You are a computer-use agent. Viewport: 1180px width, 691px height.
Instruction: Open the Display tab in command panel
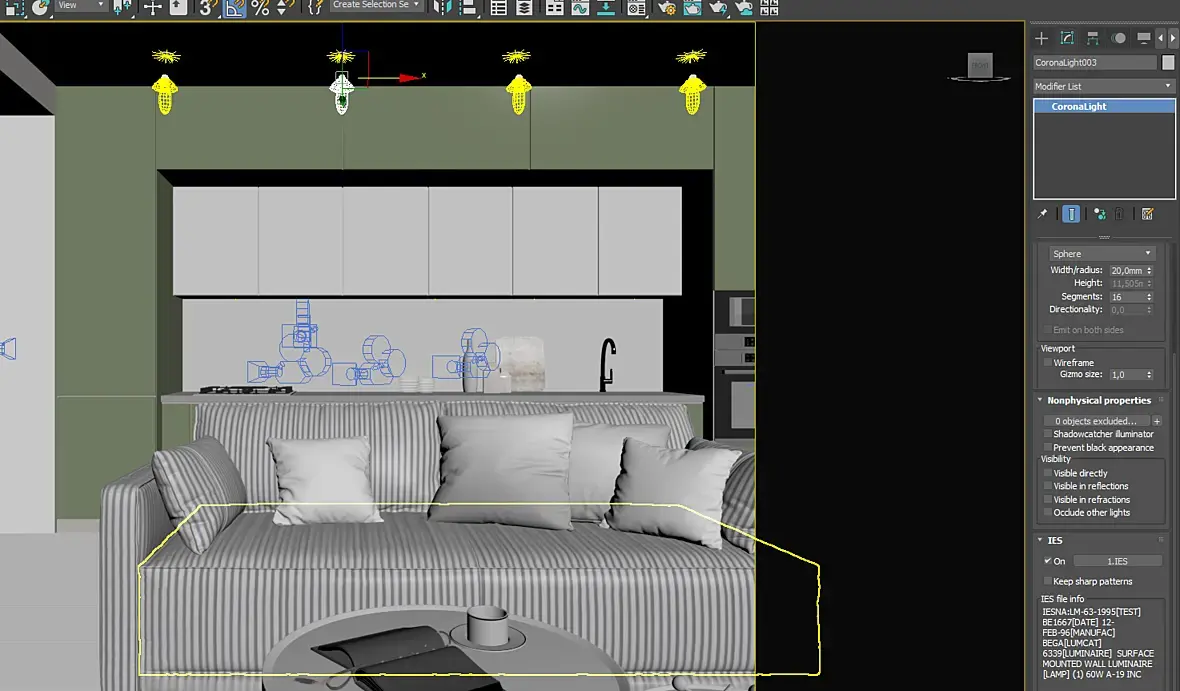tap(1144, 38)
